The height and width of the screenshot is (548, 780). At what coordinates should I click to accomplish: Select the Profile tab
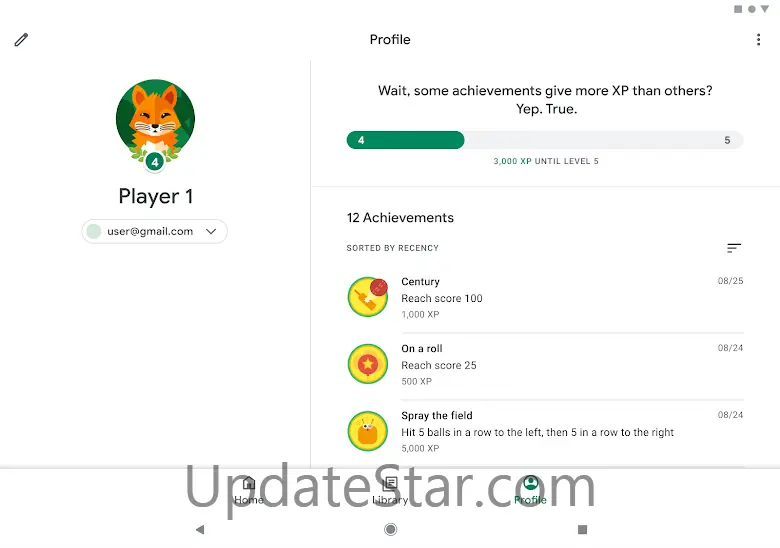tap(530, 491)
